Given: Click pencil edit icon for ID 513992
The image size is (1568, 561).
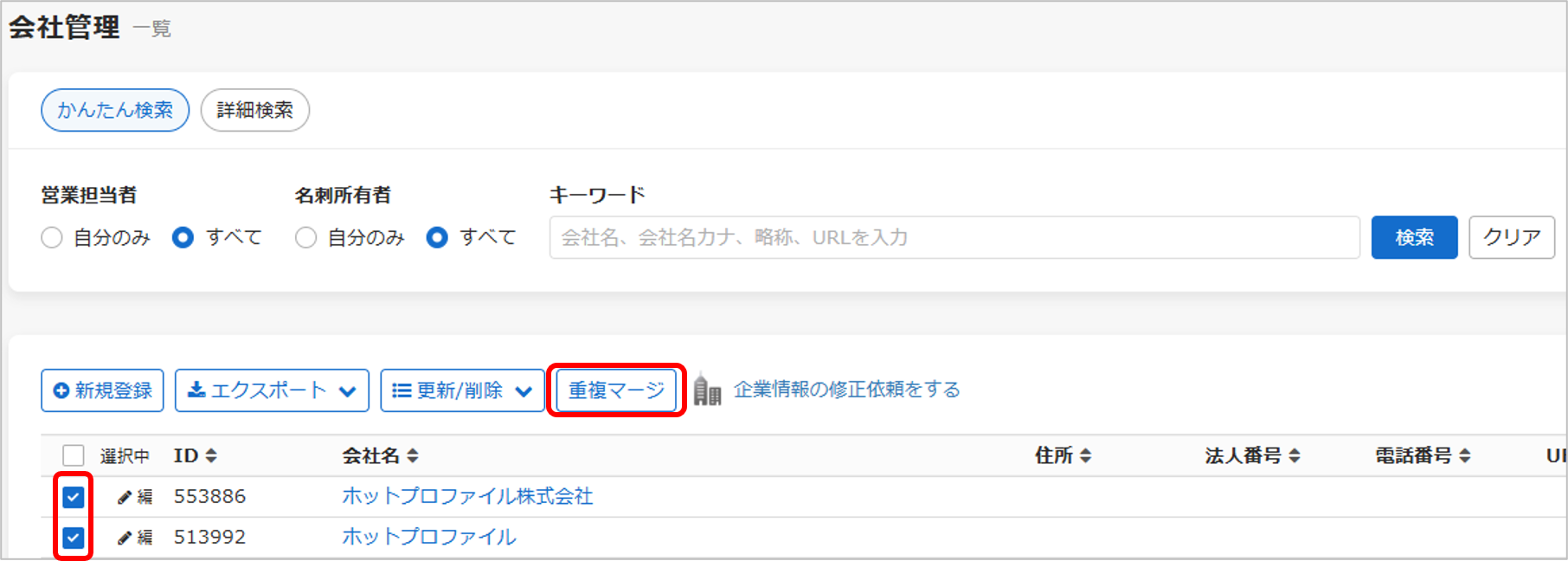Looking at the screenshot, I should 125,538.
